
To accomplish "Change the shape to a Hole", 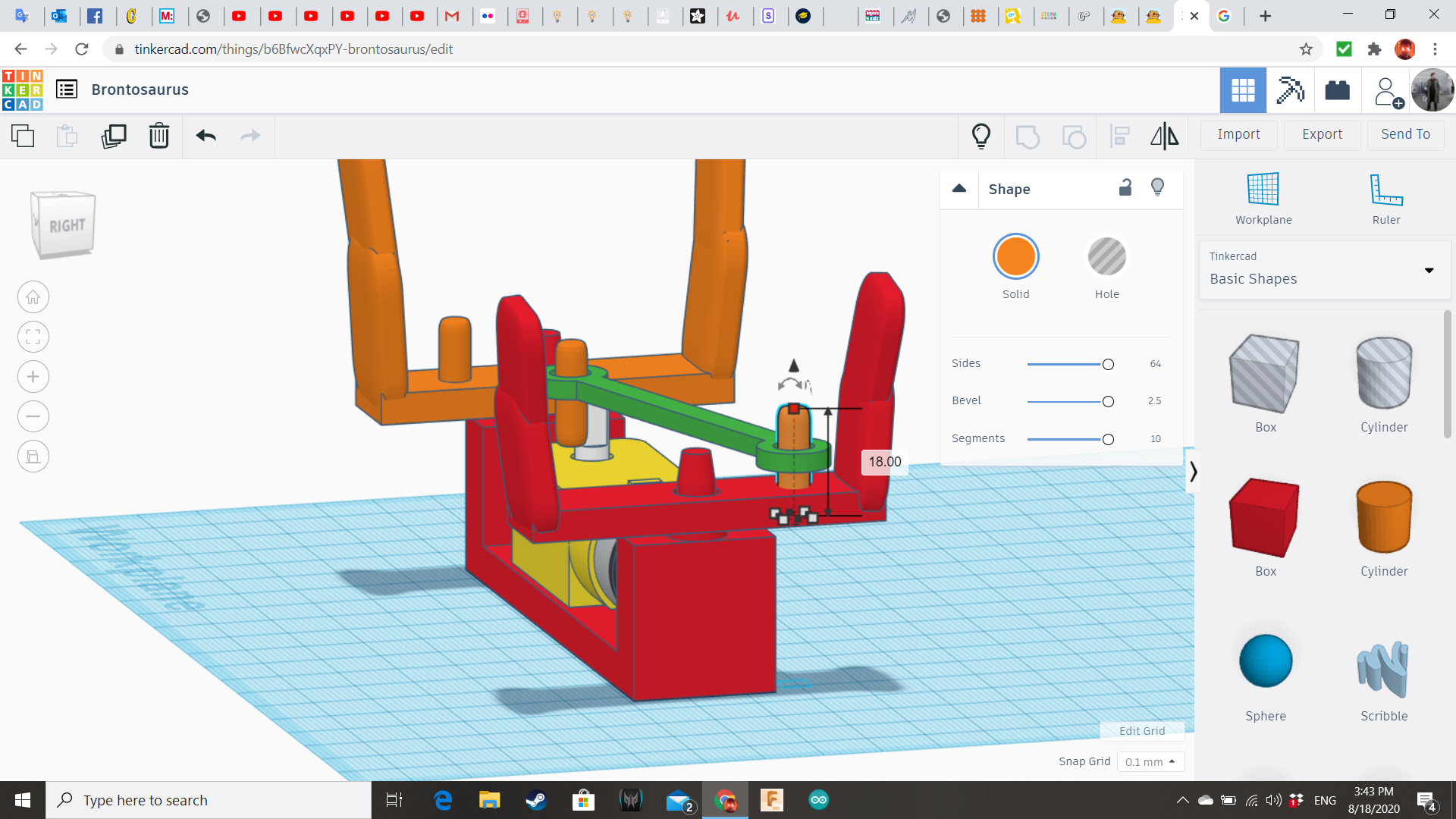I will point(1106,256).
